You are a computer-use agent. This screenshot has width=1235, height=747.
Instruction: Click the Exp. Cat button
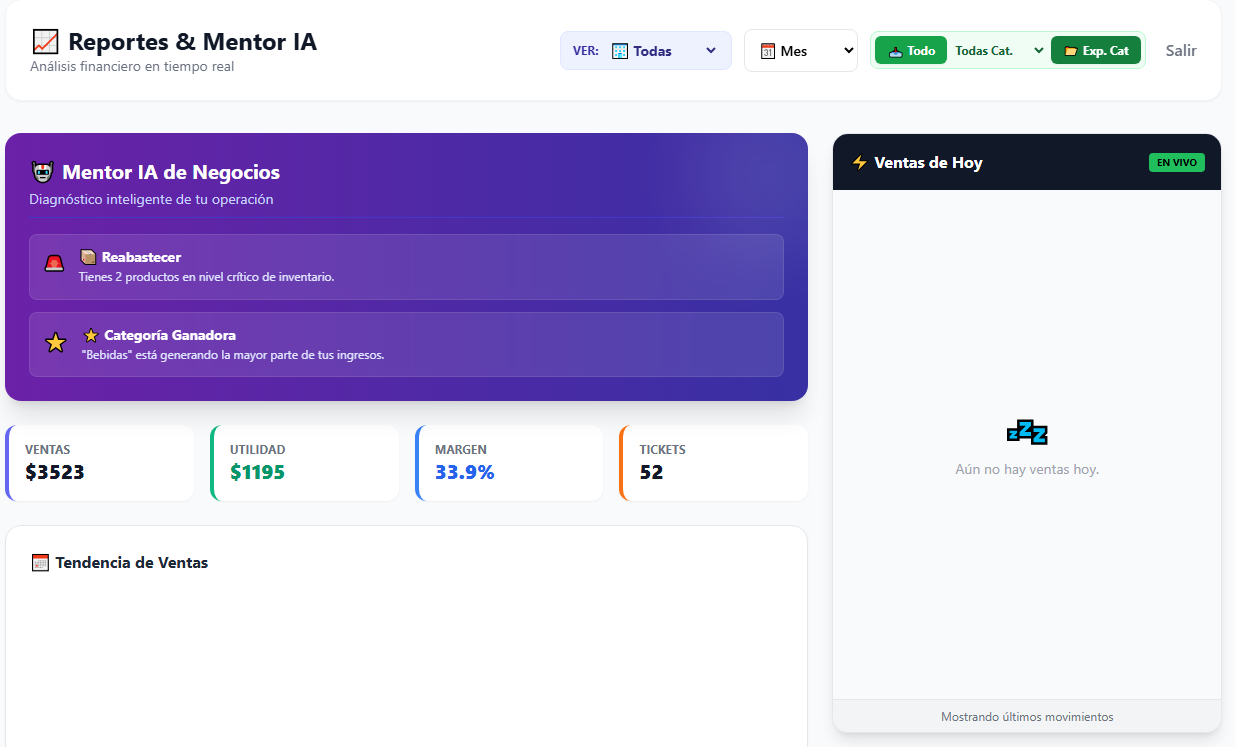pyautogui.click(x=1095, y=51)
